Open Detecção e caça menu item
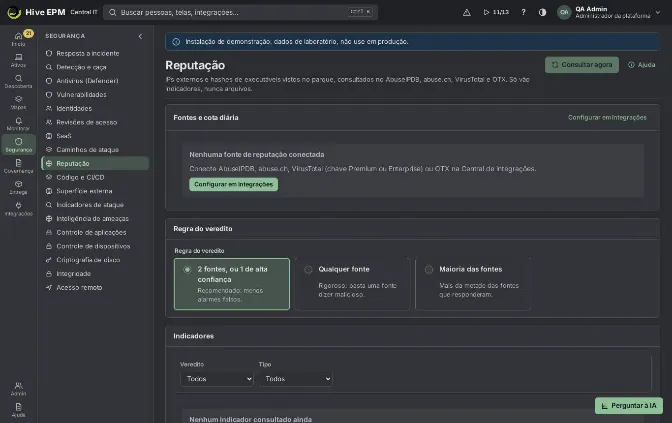The width and height of the screenshot is (672, 423). tap(95, 67)
